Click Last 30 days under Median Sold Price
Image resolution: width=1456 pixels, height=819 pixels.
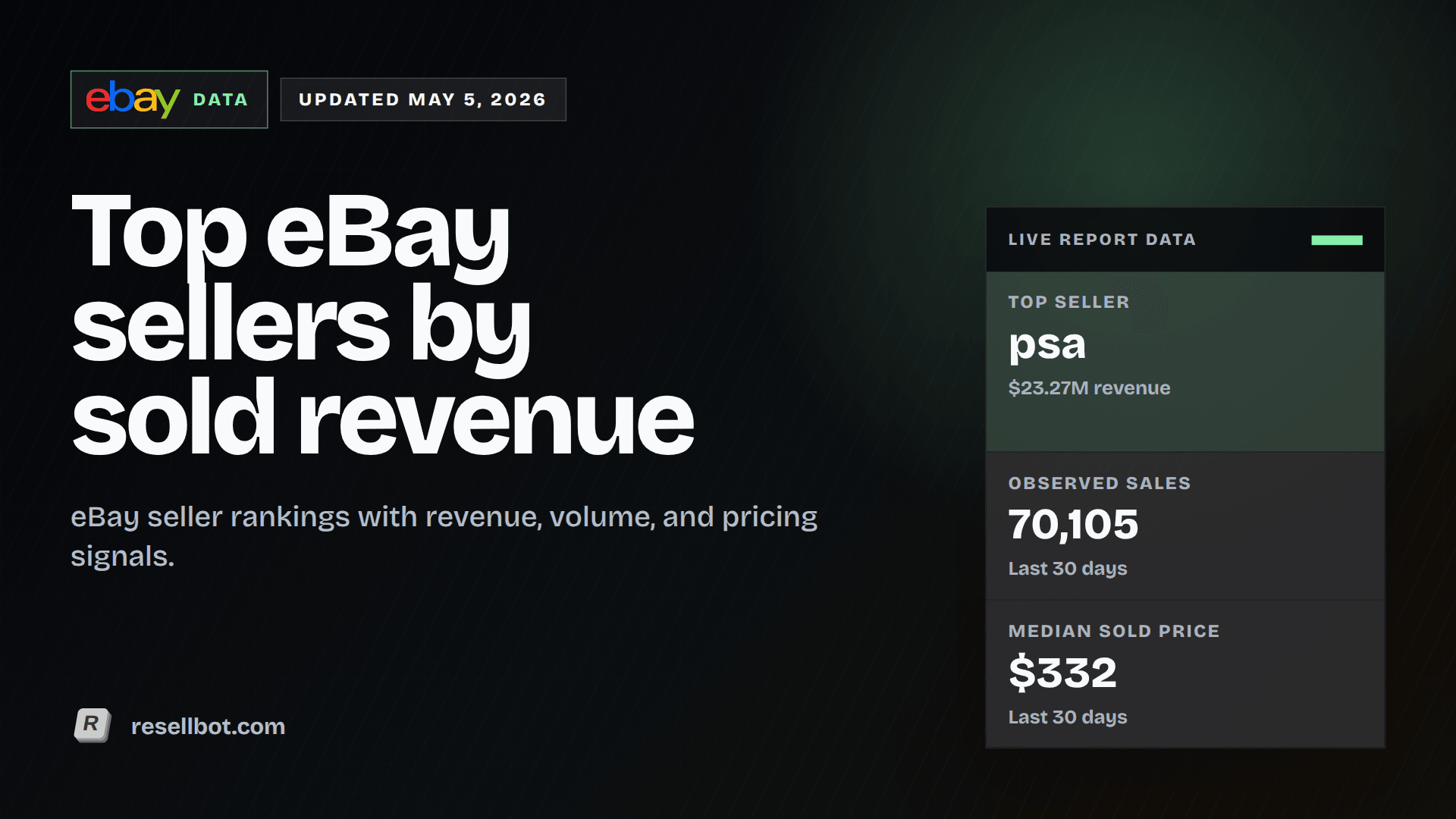tap(1068, 717)
